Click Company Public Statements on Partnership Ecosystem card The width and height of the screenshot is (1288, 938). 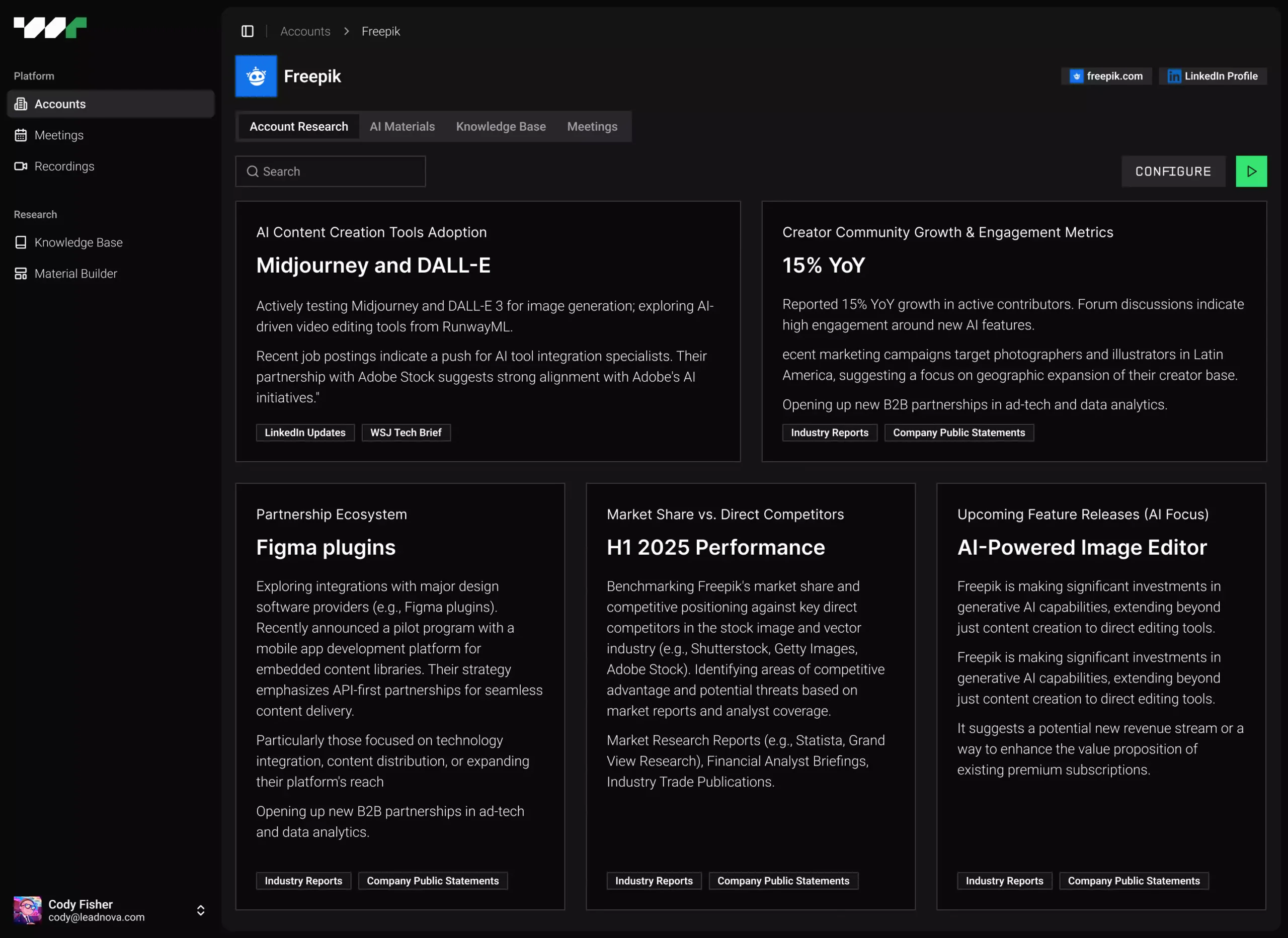coord(433,881)
